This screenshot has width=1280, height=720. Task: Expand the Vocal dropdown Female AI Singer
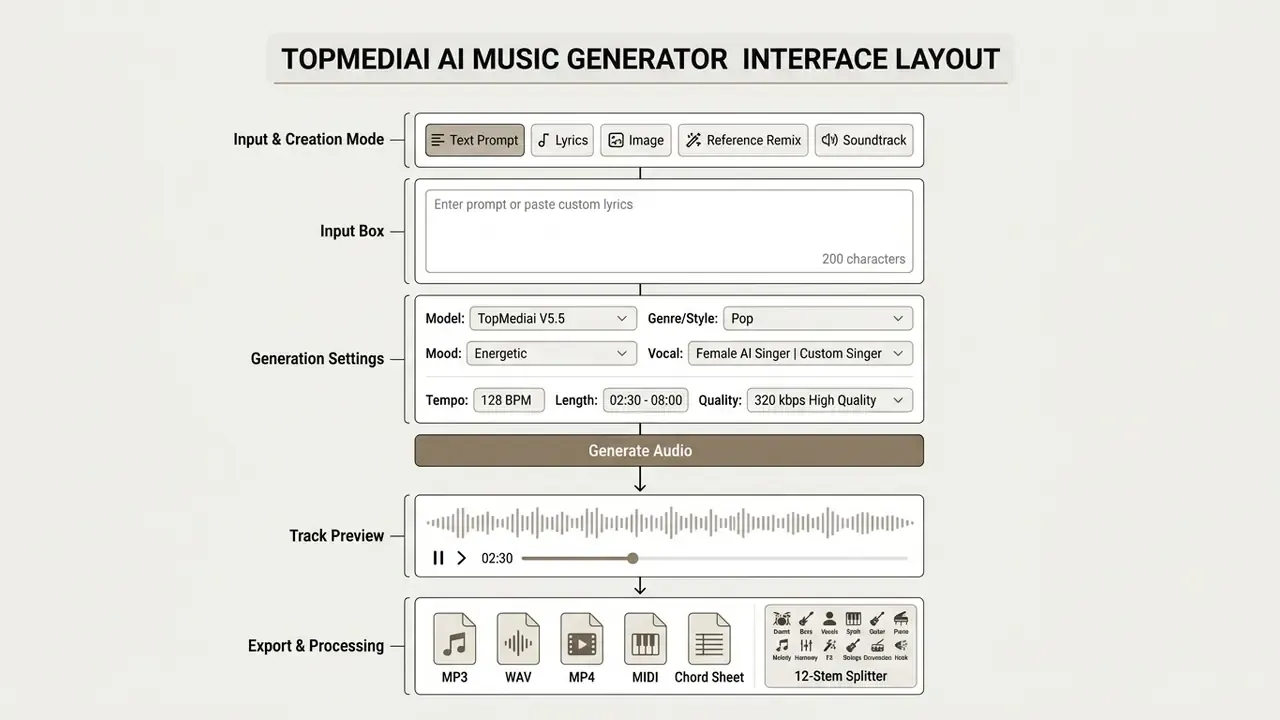coord(800,353)
